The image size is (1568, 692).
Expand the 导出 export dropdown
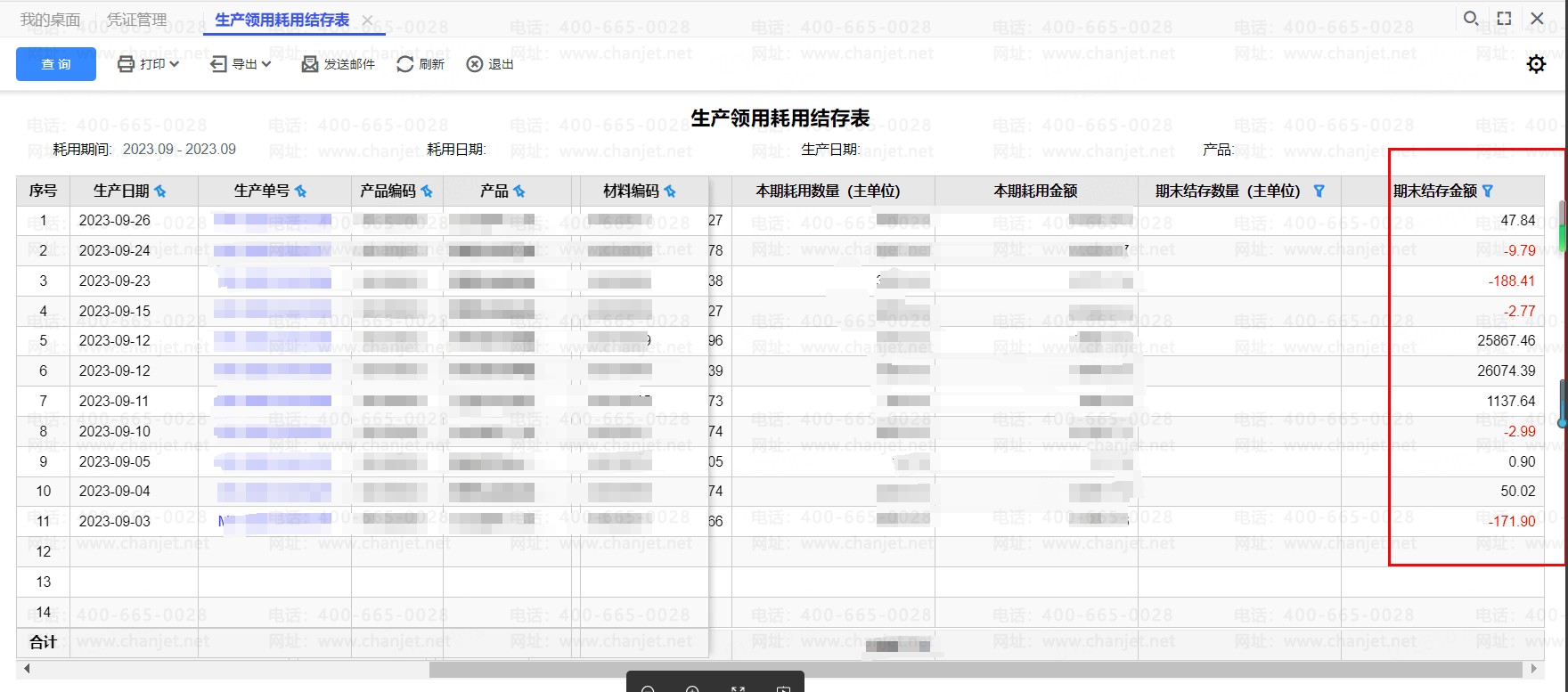pos(241,64)
